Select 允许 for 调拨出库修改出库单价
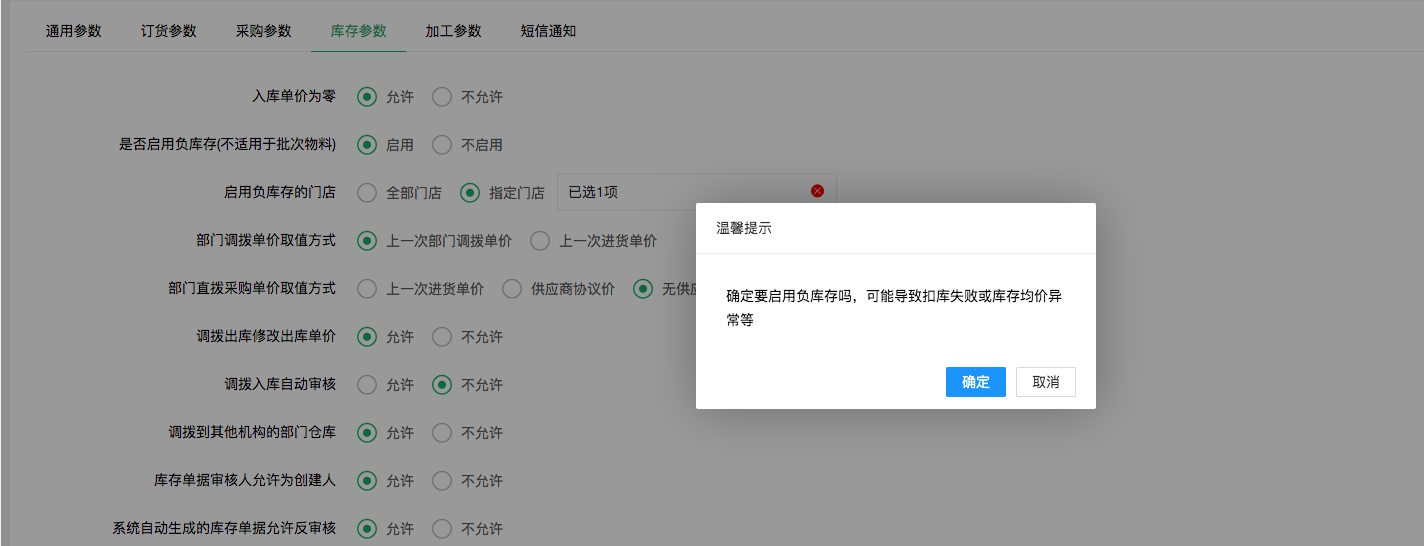The image size is (1424, 546). coord(367,337)
